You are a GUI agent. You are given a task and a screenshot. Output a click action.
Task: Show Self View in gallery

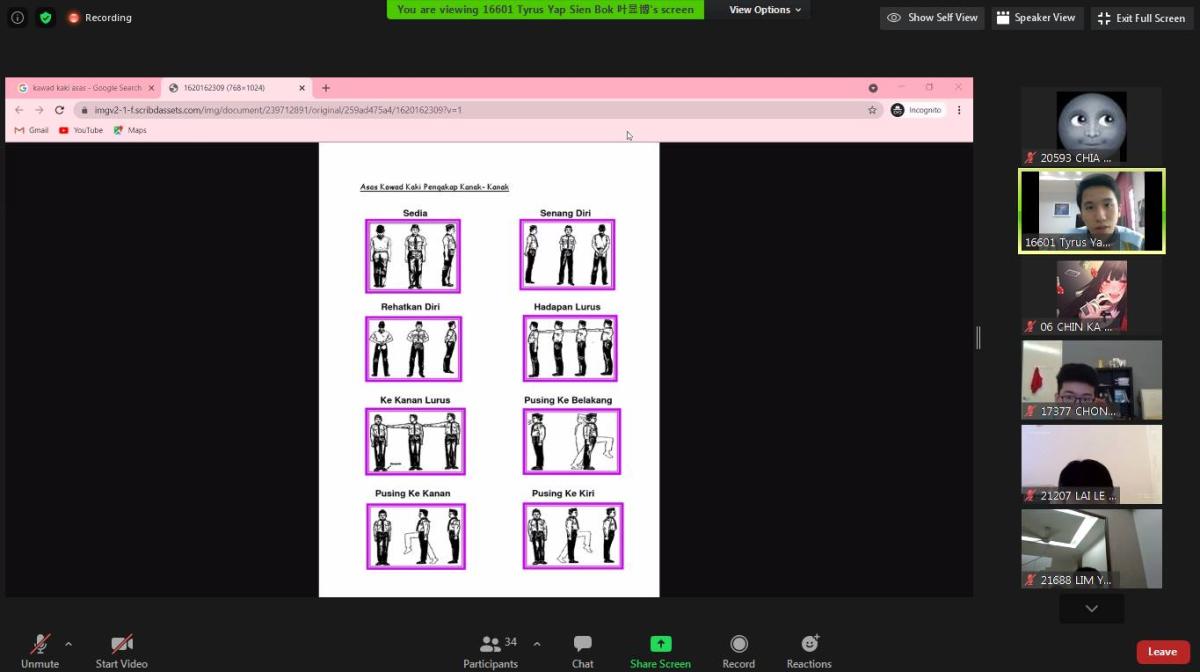(932, 18)
